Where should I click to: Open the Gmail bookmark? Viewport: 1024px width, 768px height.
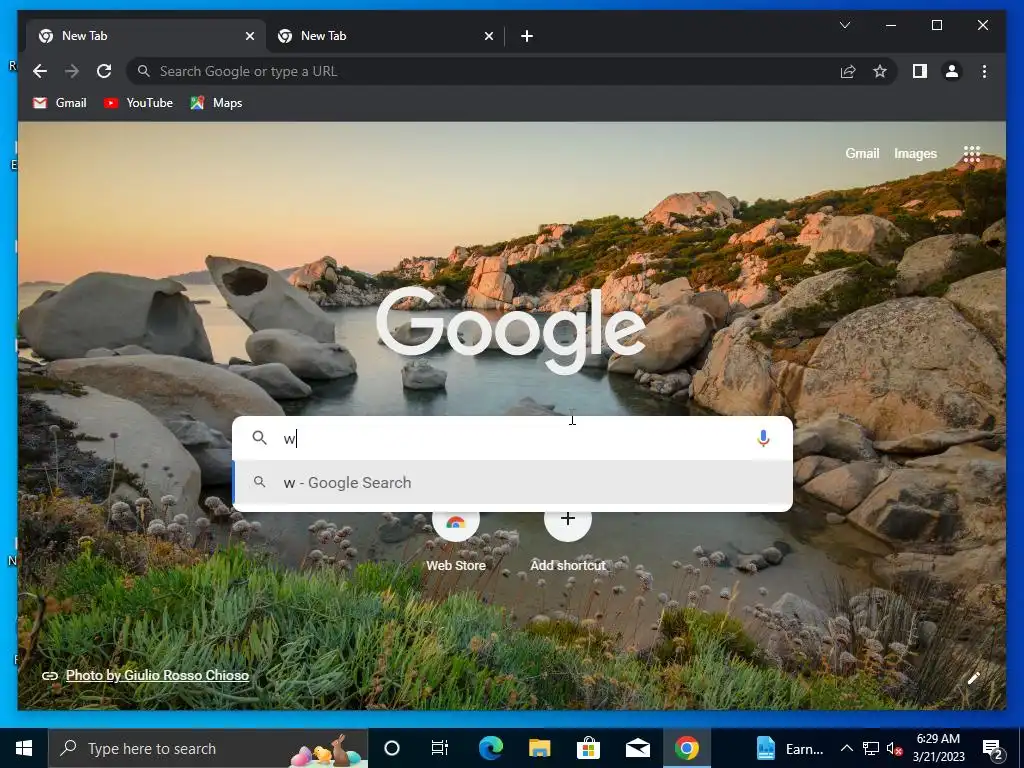point(59,103)
